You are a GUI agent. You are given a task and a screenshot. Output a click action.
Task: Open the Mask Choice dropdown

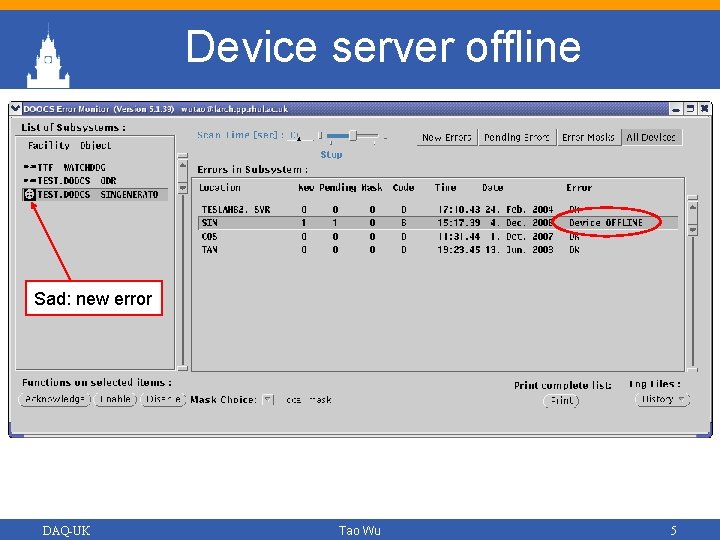[268, 400]
